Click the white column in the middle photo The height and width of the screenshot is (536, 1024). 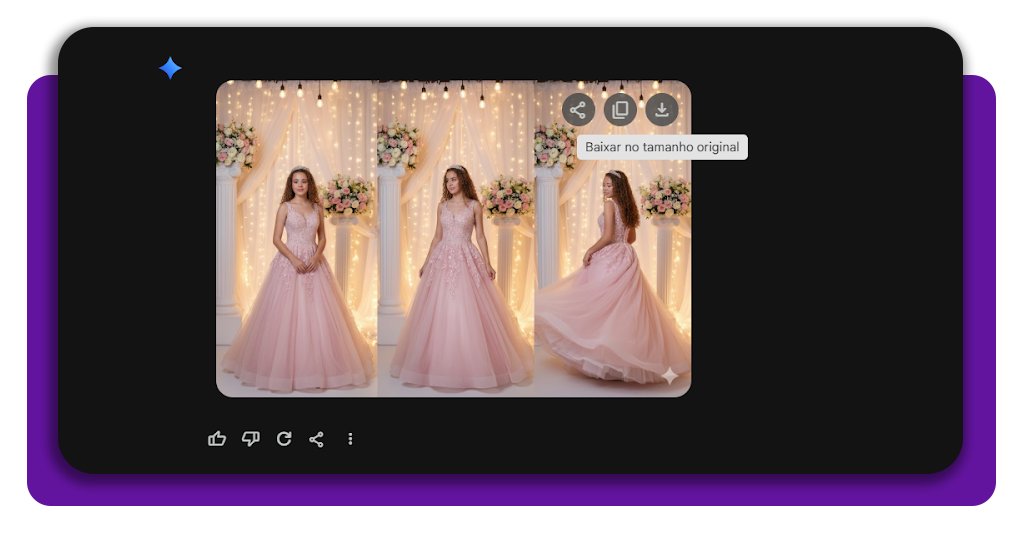pyautogui.click(x=390, y=250)
